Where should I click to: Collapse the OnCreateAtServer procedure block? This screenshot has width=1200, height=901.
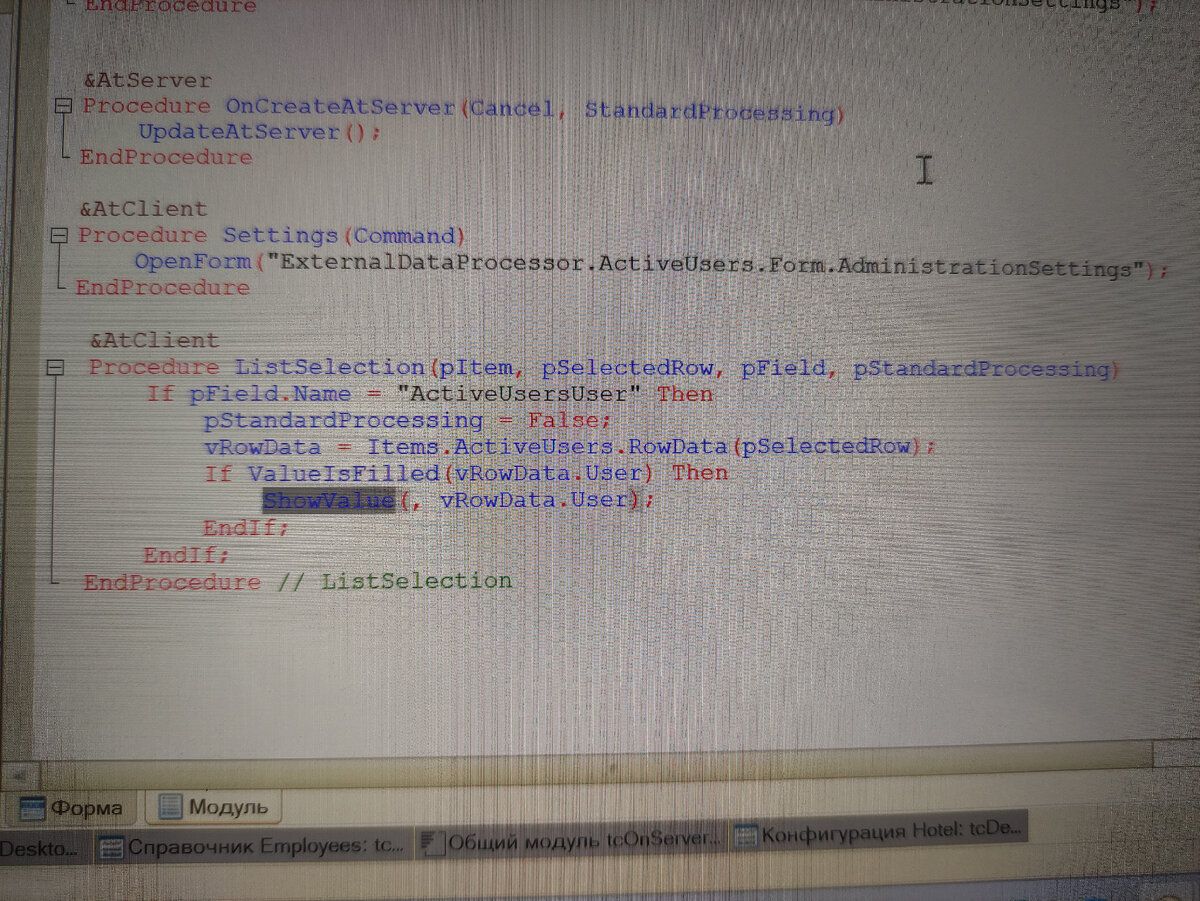pyautogui.click(x=64, y=106)
